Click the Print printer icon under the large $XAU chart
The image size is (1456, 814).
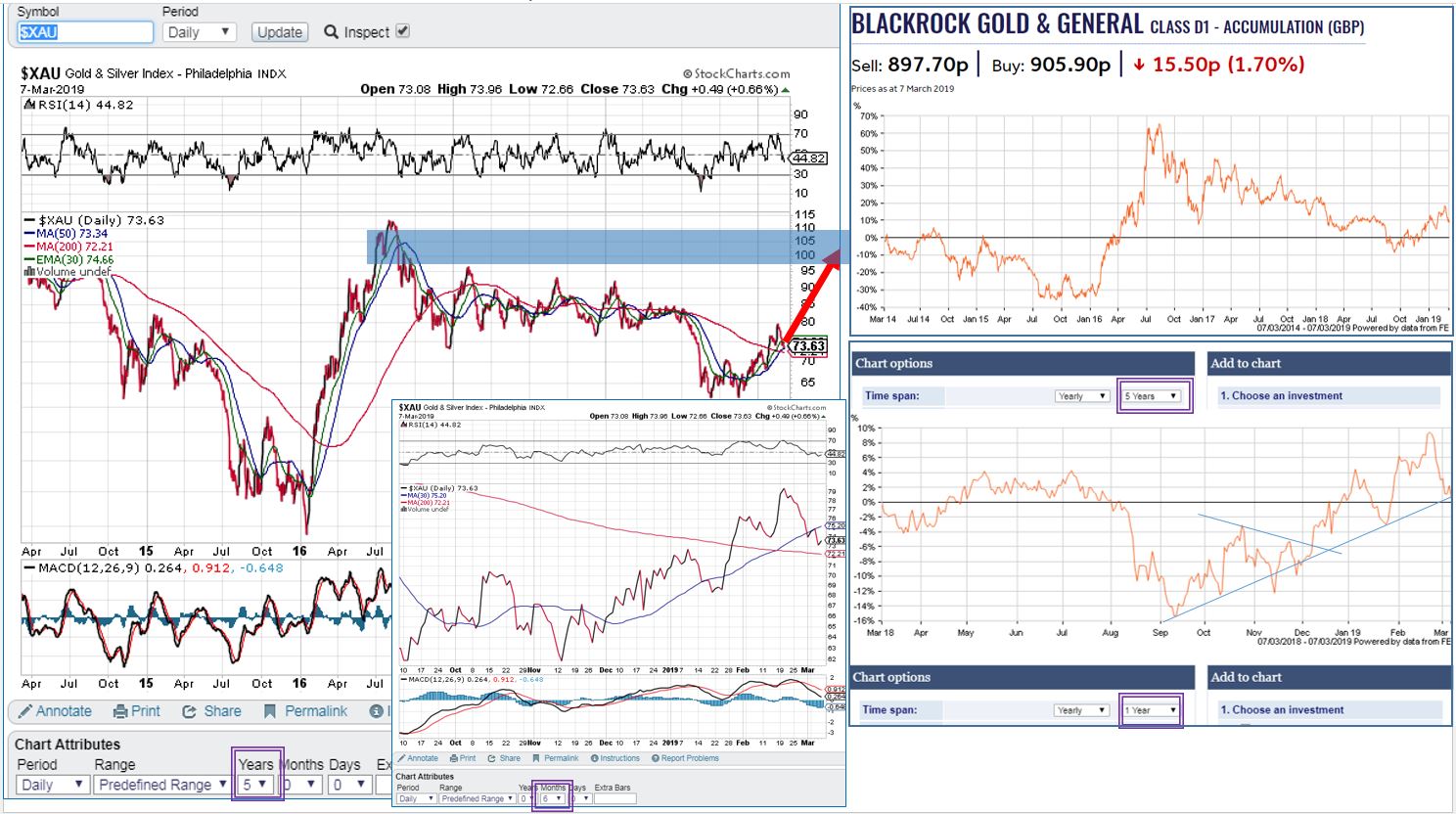120,711
